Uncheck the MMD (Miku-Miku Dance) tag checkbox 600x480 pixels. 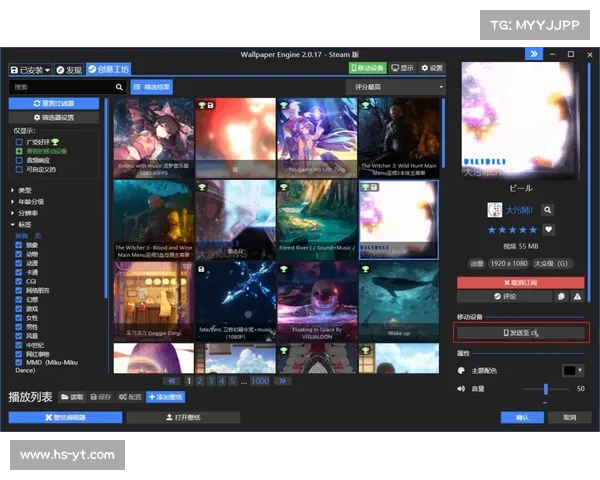[18, 362]
